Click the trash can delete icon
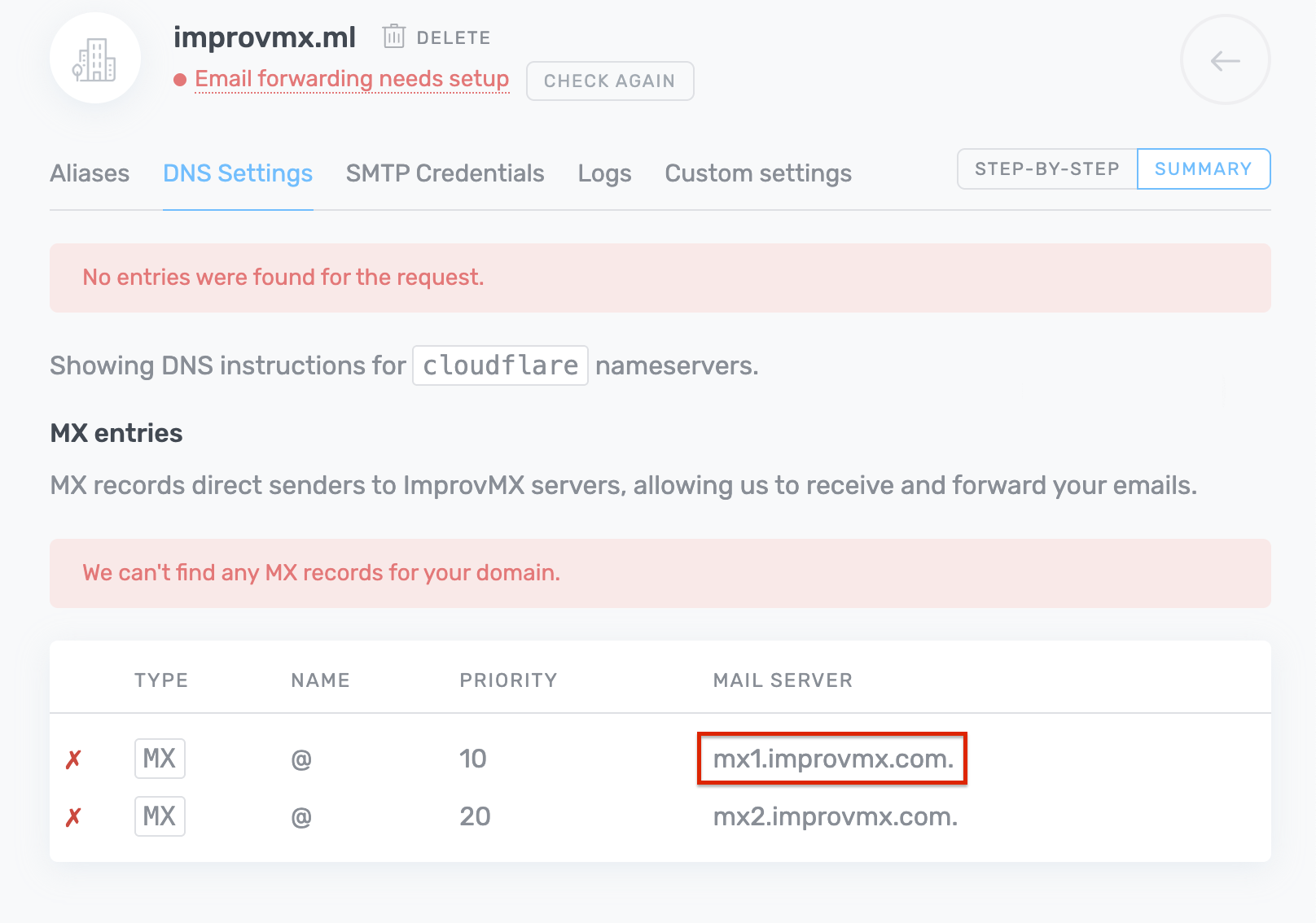The height and width of the screenshot is (923, 1316). point(394,37)
